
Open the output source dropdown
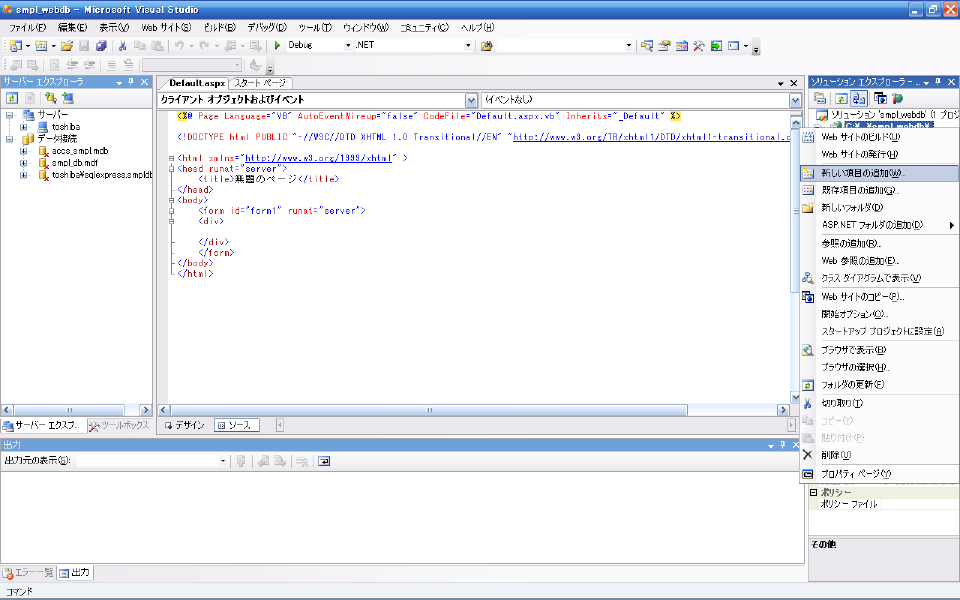point(223,461)
